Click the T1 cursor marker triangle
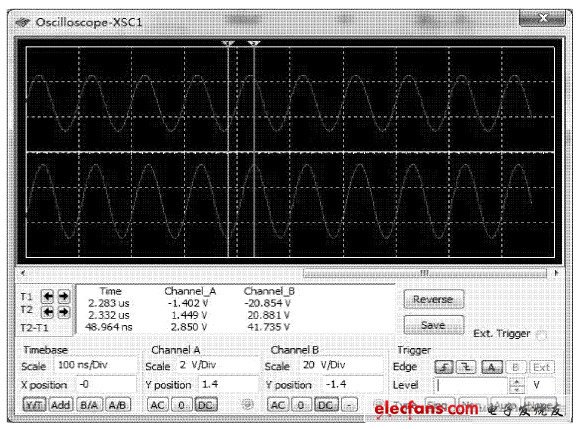578x429 pixels. pos(228,44)
